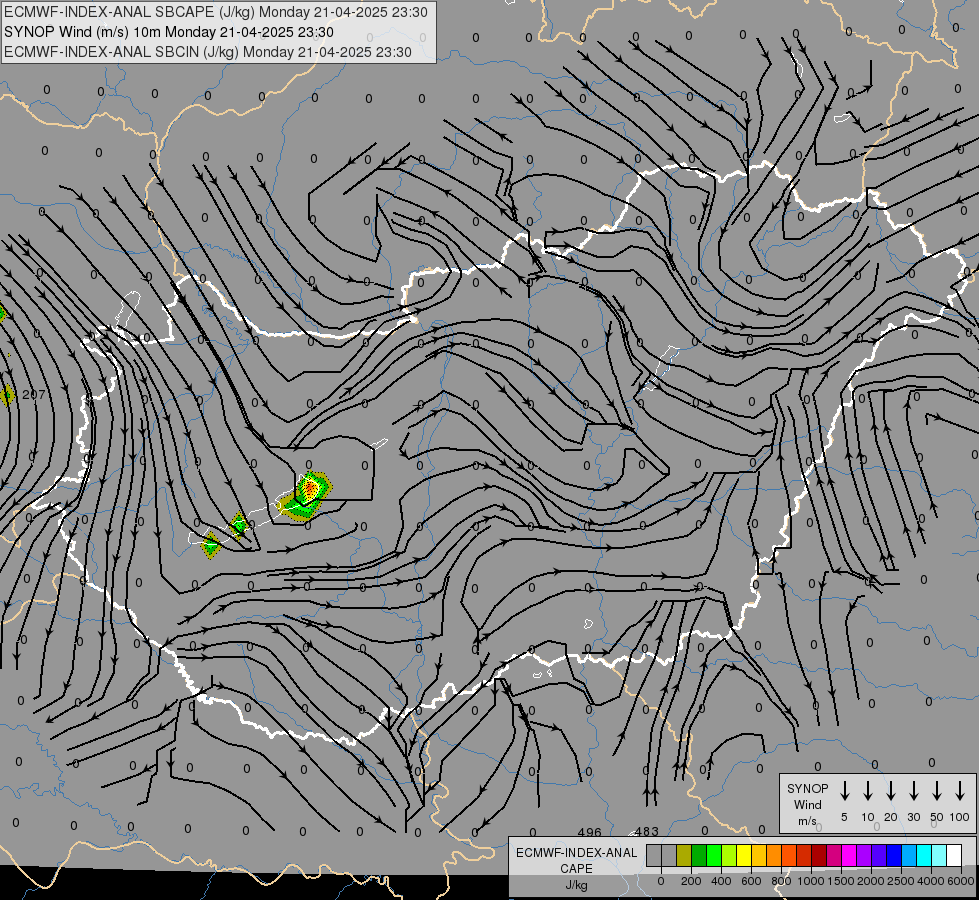Click the 'ECMWF-INDEX-ANAL' label in the CAPE legend
Viewport: 979px width, 900px height.
point(576,853)
